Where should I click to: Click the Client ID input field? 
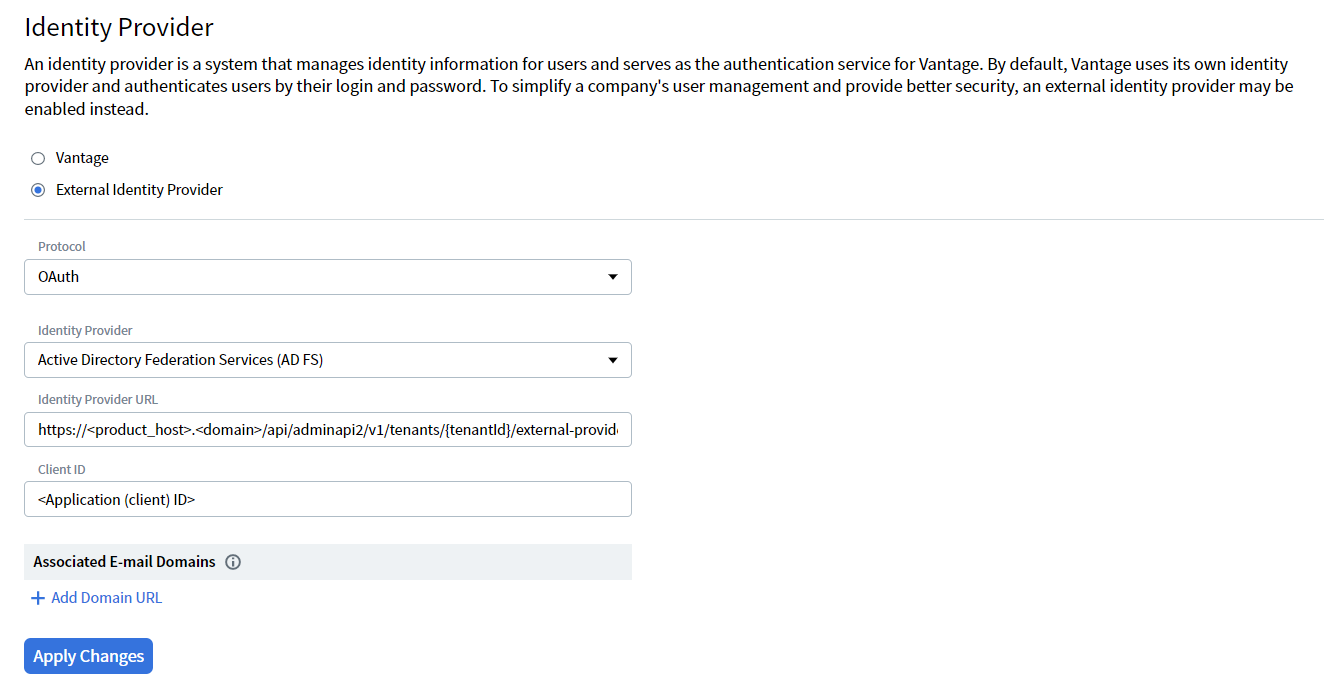(327, 499)
